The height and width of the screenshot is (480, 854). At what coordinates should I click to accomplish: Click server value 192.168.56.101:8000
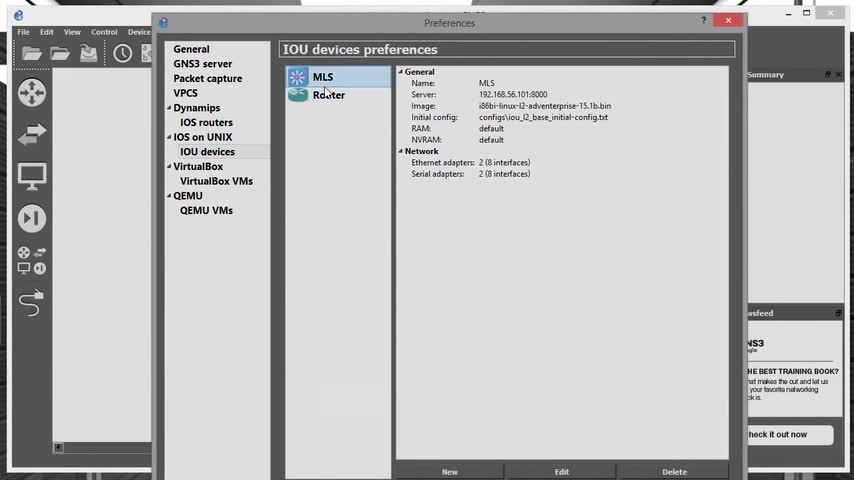click(513, 94)
